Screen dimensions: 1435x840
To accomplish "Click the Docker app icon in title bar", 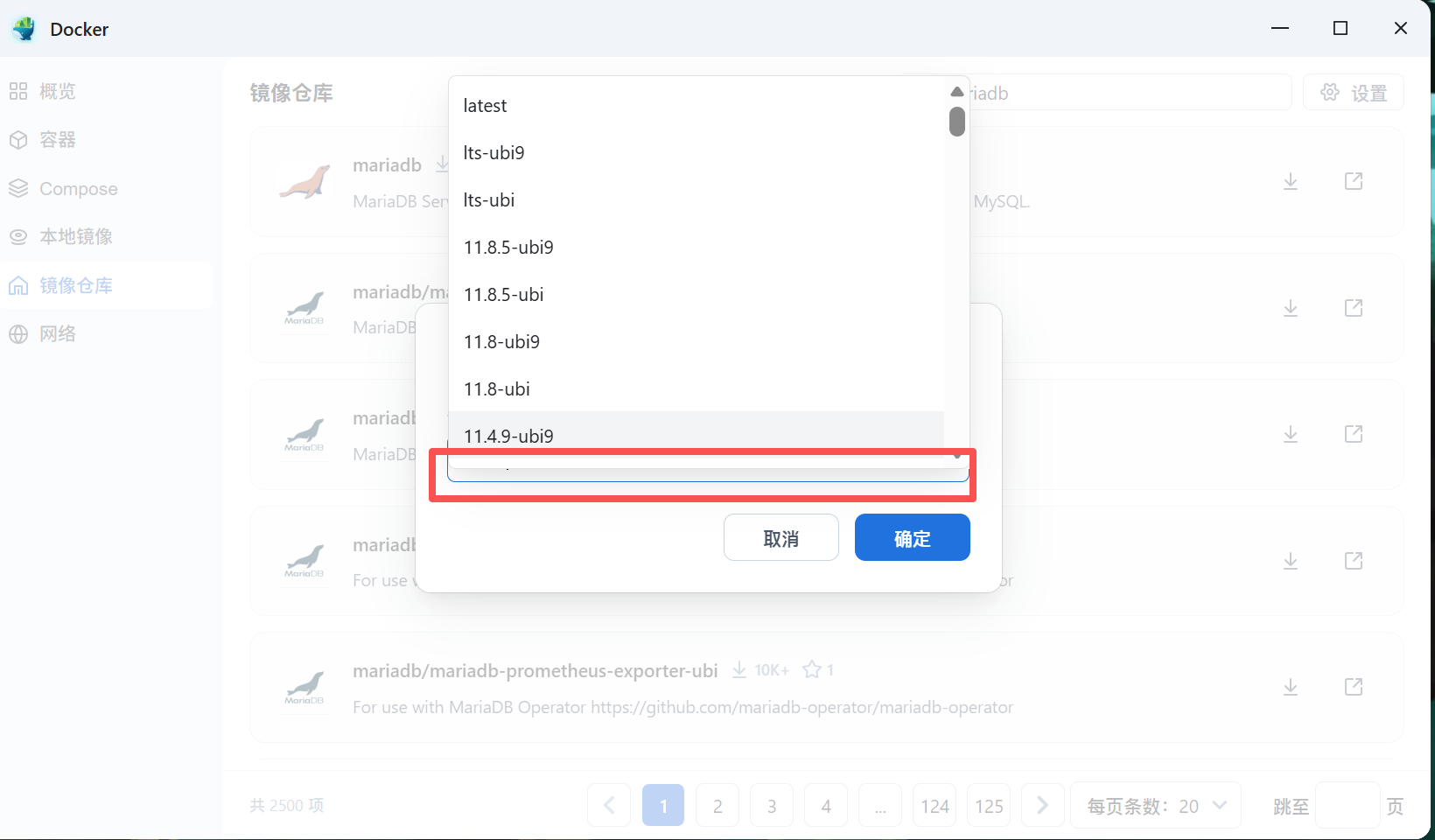I will point(24,29).
